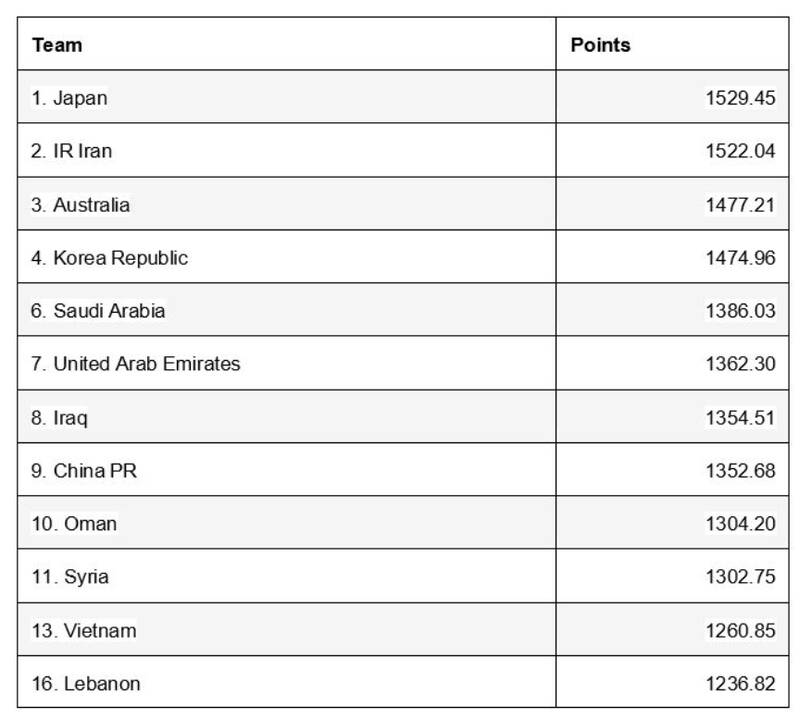Select the 1522.04 points cell
The height and width of the screenshot is (719, 800).
pos(740,151)
